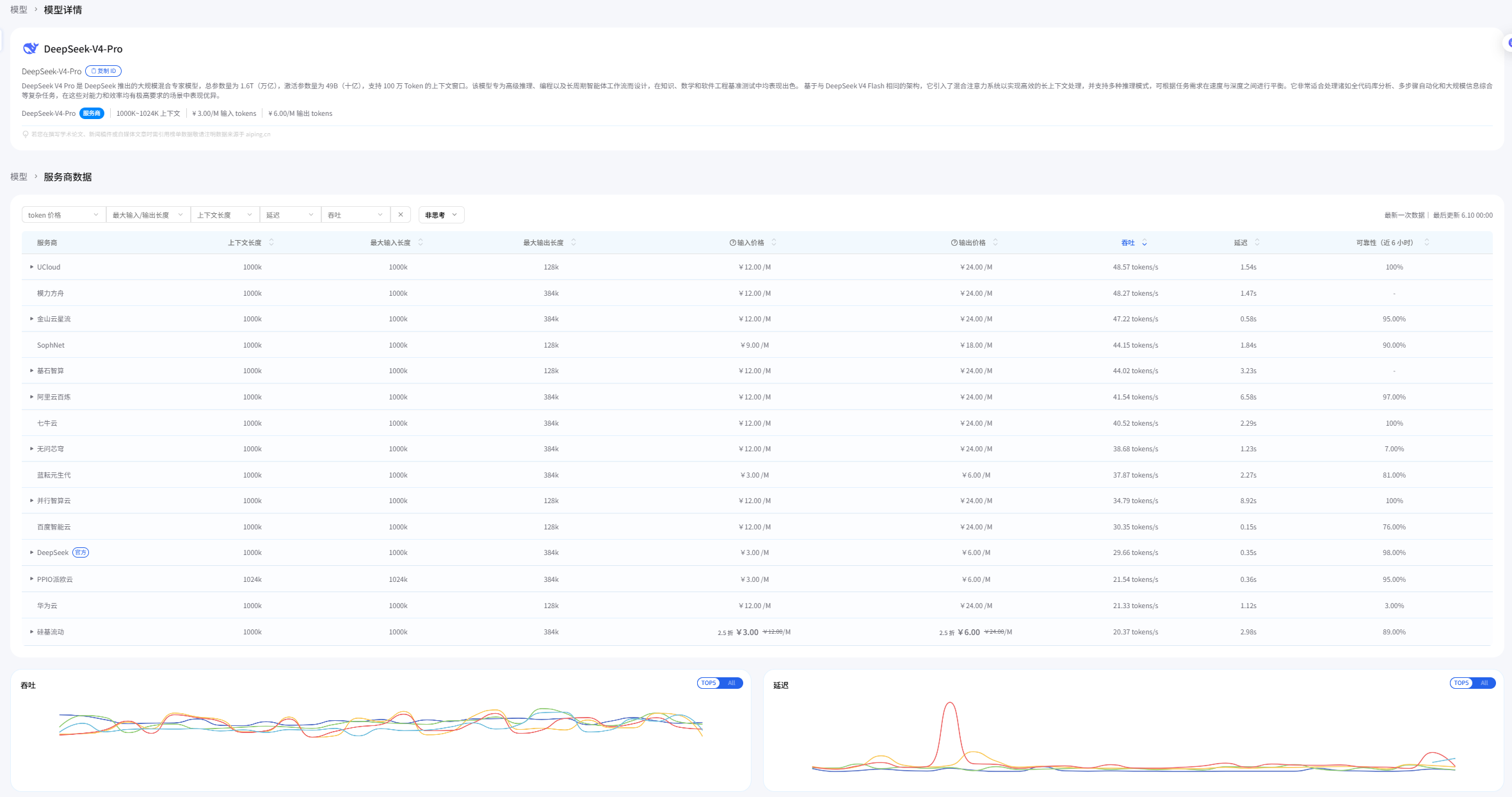Sort table by 输出价格 column arrows
The height and width of the screenshot is (797, 1512).
click(x=995, y=243)
